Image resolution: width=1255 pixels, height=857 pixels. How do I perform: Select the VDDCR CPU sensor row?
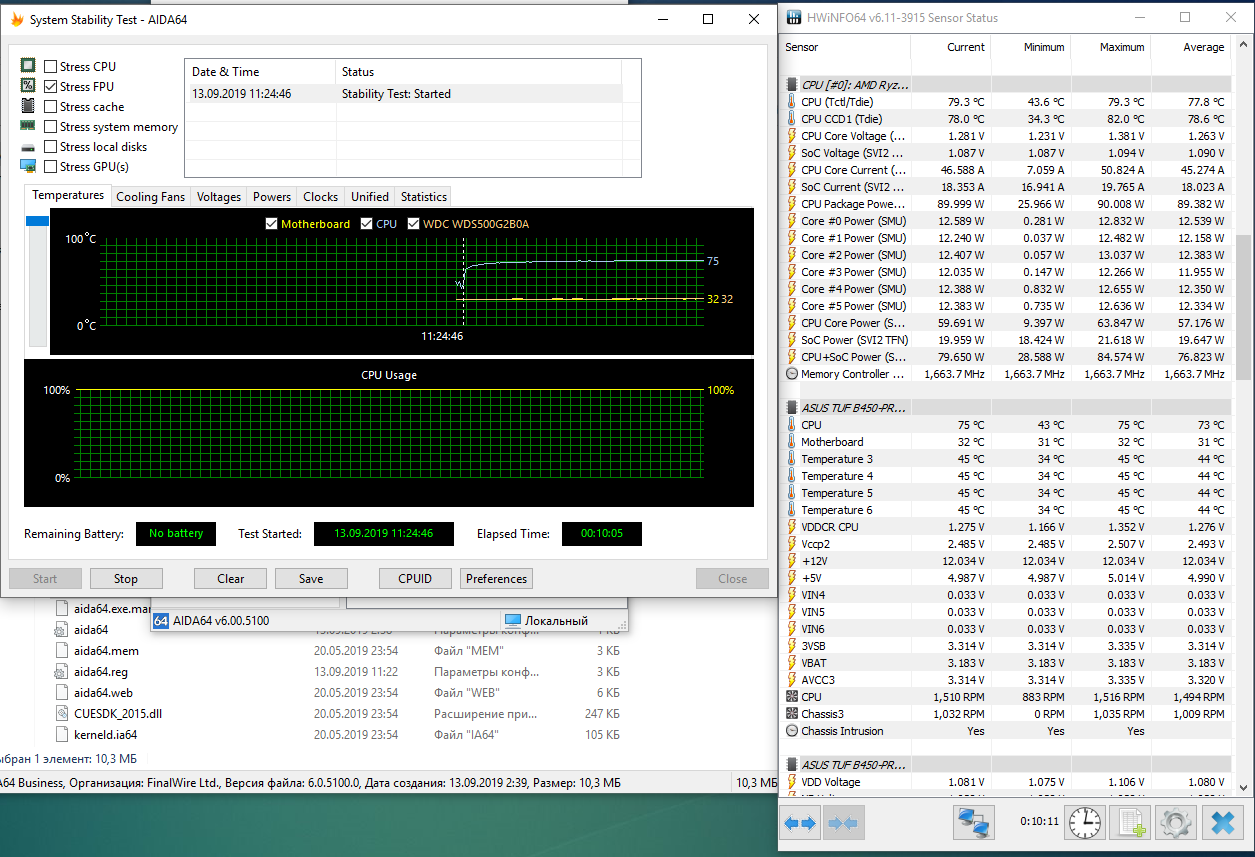pyautogui.click(x=1007, y=527)
